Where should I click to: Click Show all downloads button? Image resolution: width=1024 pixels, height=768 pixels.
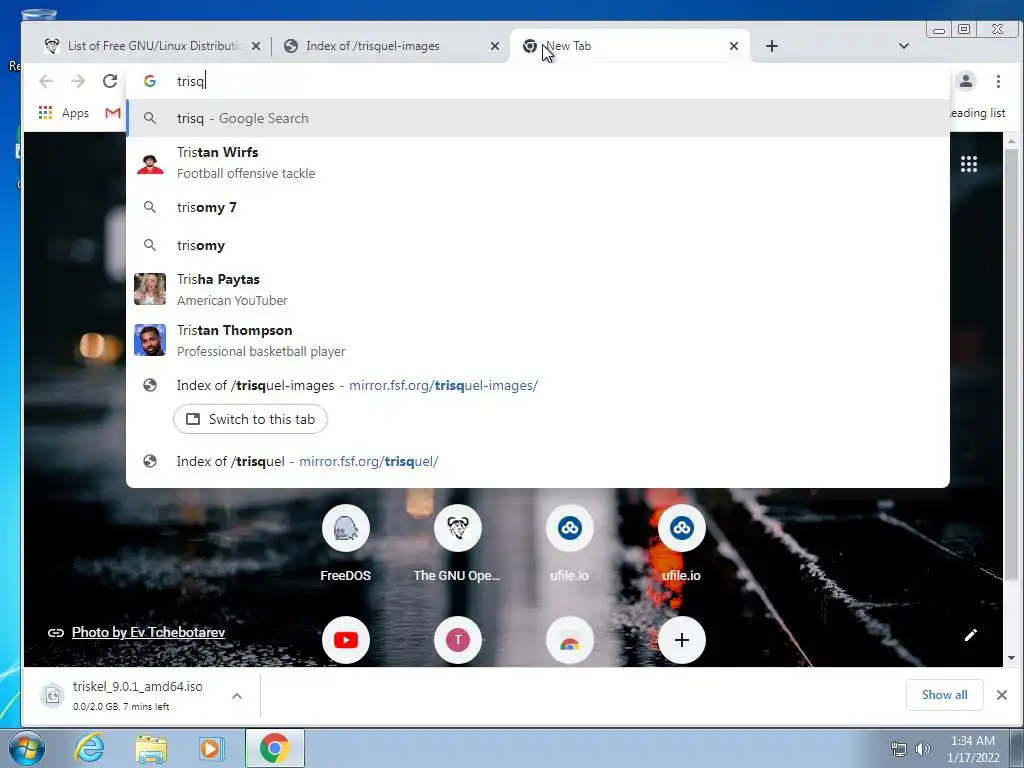tap(944, 695)
